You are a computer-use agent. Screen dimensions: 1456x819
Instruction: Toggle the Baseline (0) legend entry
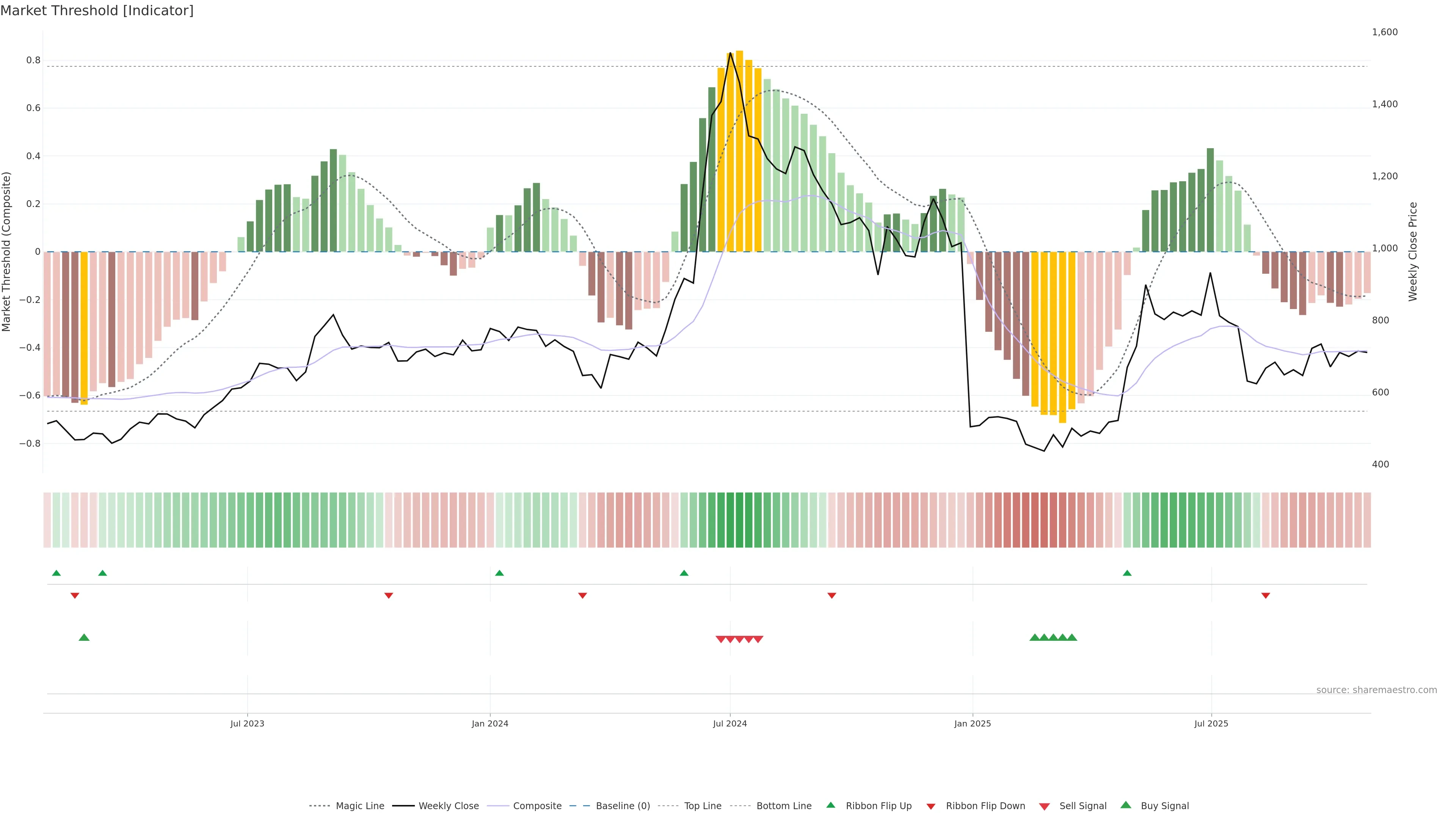pyautogui.click(x=623, y=806)
